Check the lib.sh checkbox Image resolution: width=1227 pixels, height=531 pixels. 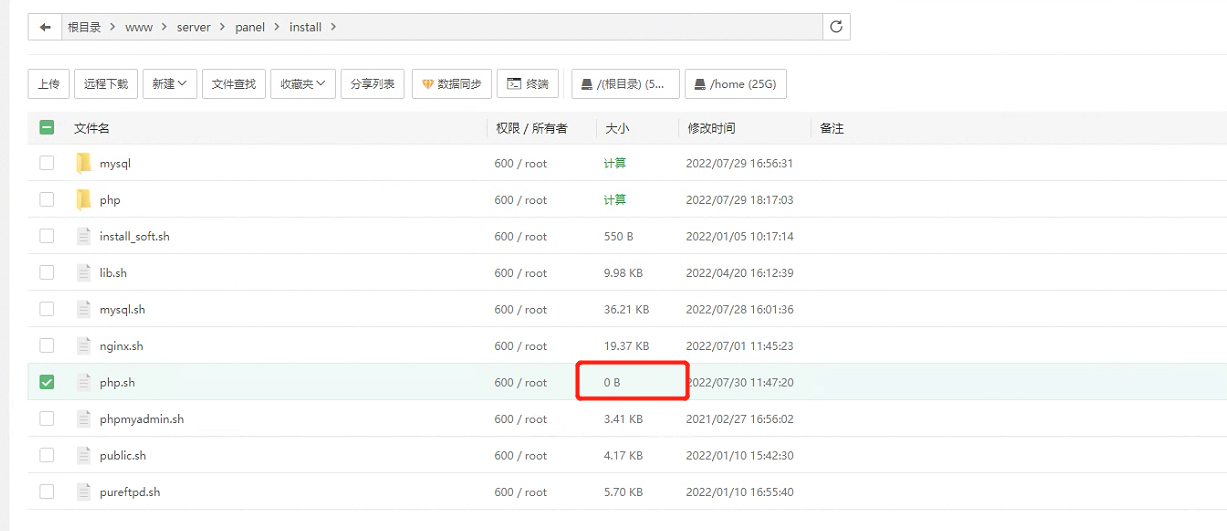(x=47, y=273)
